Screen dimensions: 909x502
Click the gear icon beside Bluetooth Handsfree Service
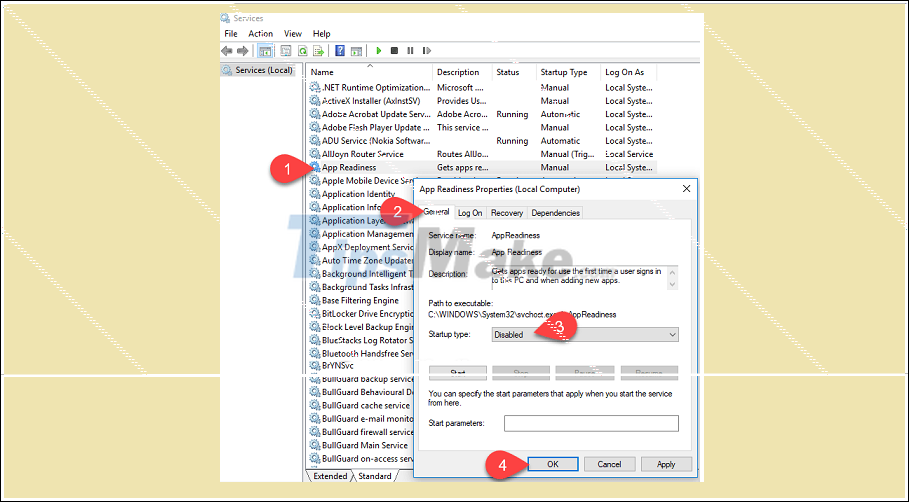point(315,353)
